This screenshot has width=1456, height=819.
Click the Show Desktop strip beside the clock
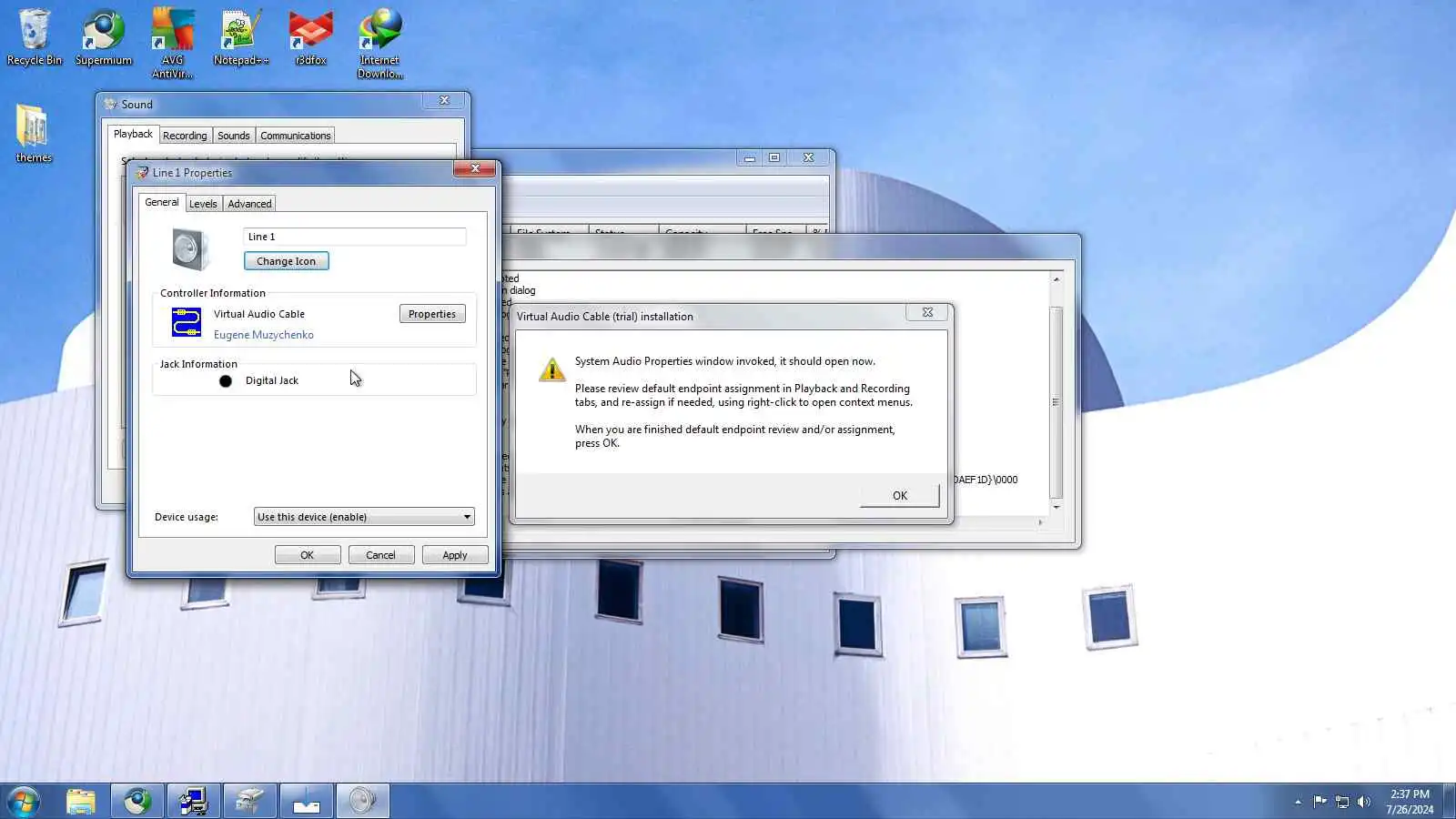click(x=1450, y=802)
